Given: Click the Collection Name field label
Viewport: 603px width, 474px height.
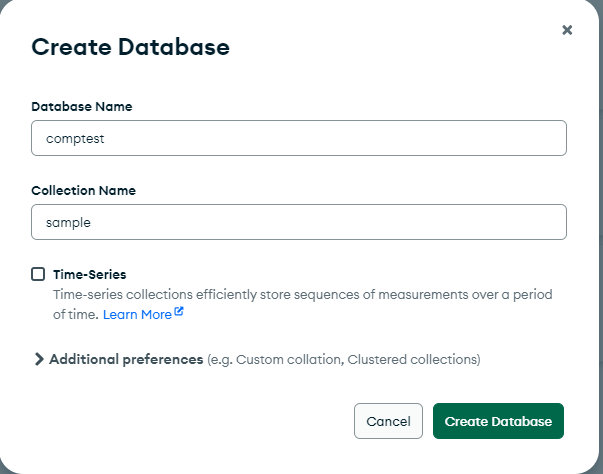Looking at the screenshot, I should click(x=83, y=190).
